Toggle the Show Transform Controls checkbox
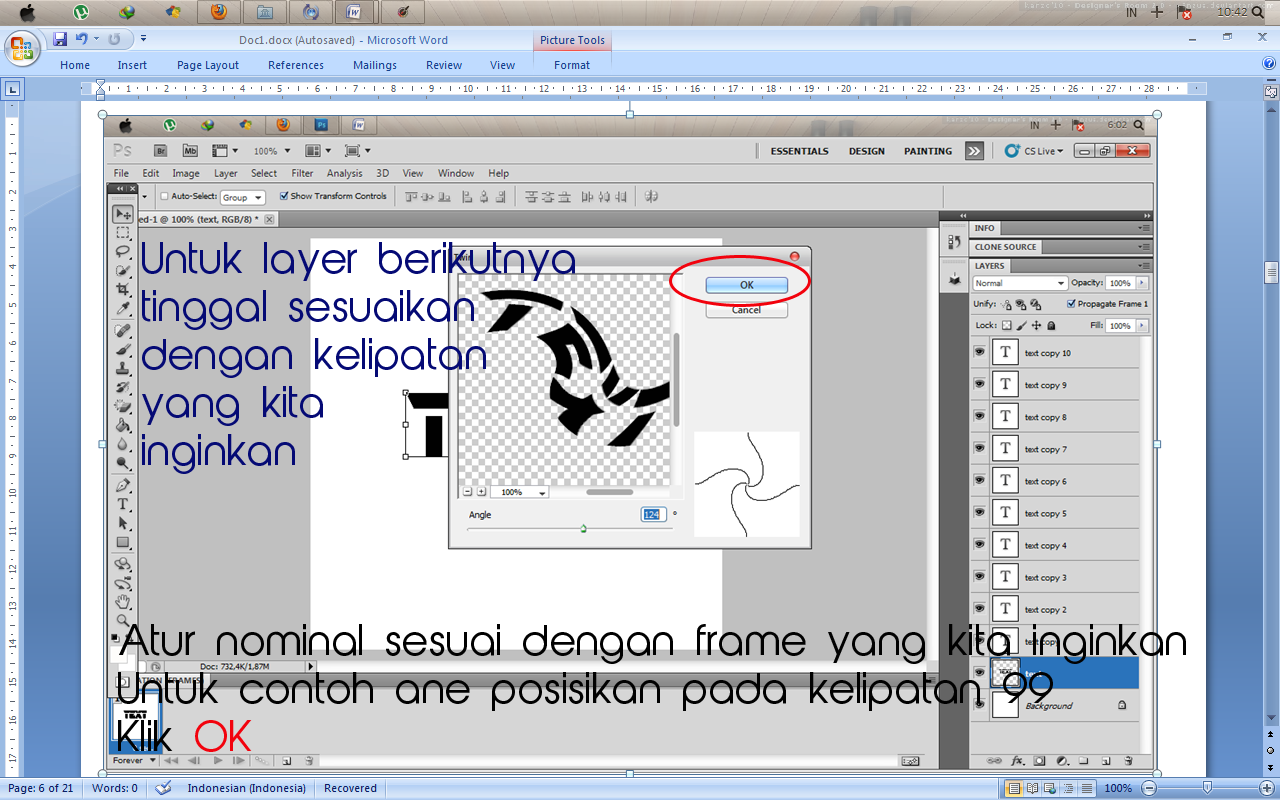This screenshot has height=800, width=1280. pyautogui.click(x=283, y=196)
